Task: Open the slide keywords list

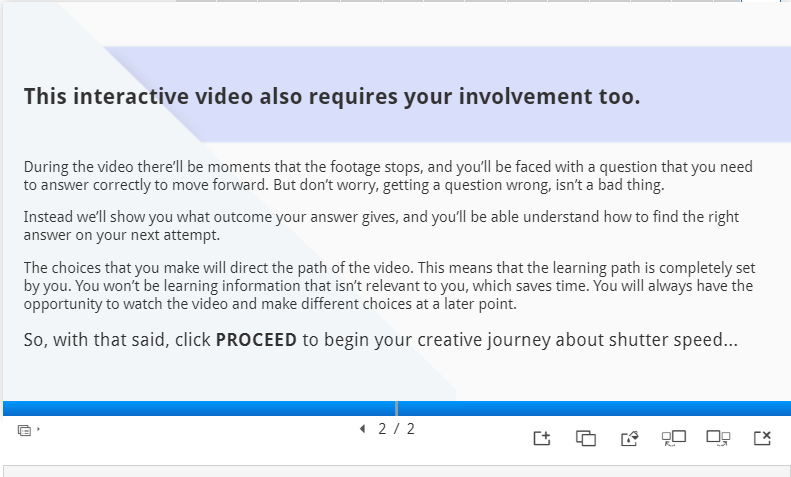Action: (x=24, y=430)
